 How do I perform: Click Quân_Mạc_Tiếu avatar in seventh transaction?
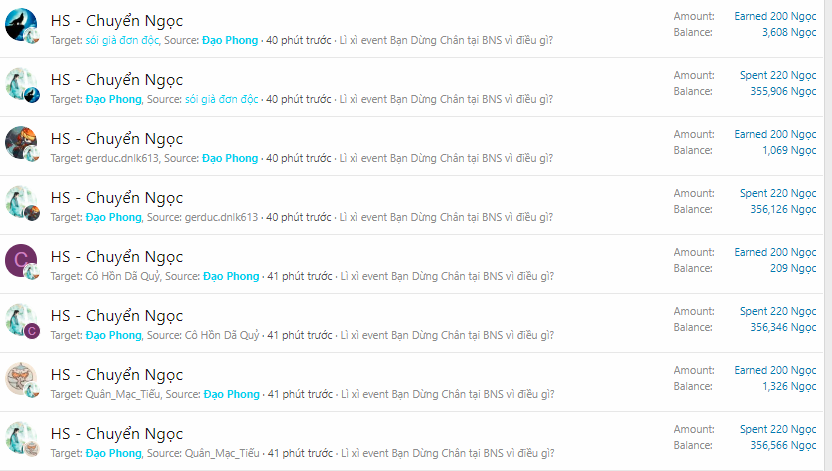(x=21, y=378)
